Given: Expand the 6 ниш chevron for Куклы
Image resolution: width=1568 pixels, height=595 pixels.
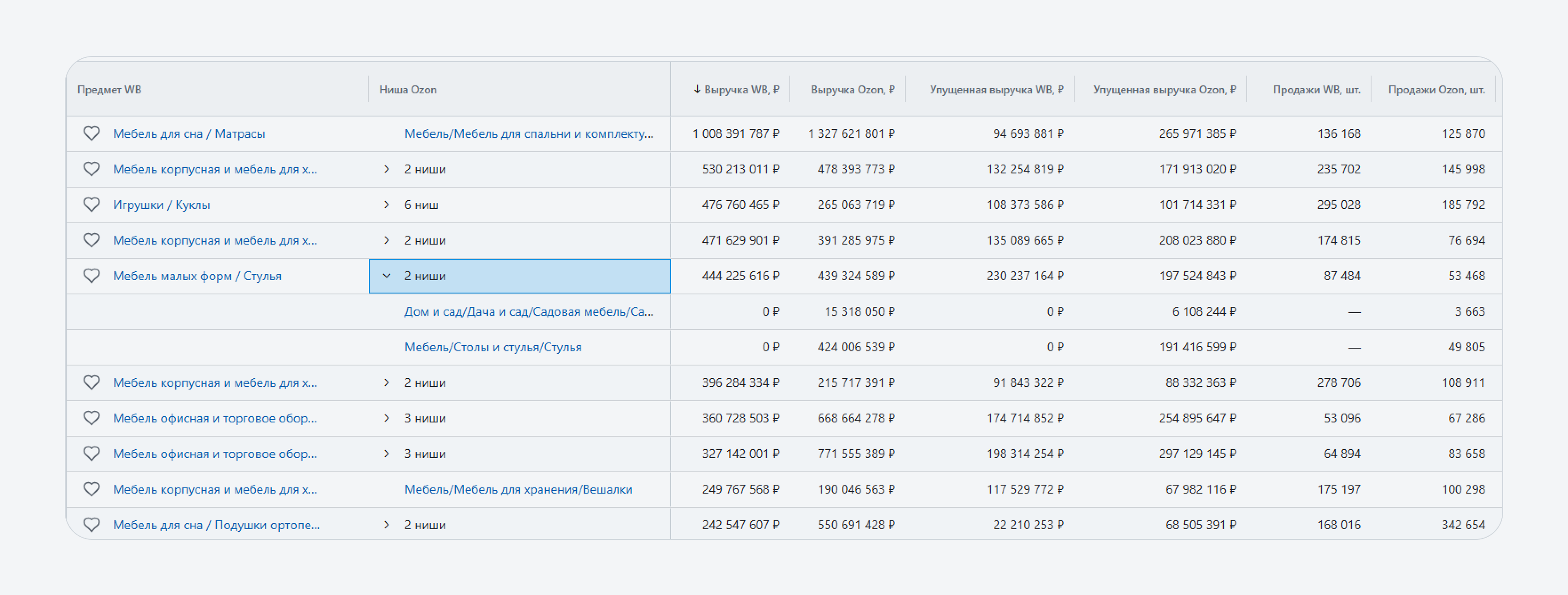Looking at the screenshot, I should tap(387, 205).
